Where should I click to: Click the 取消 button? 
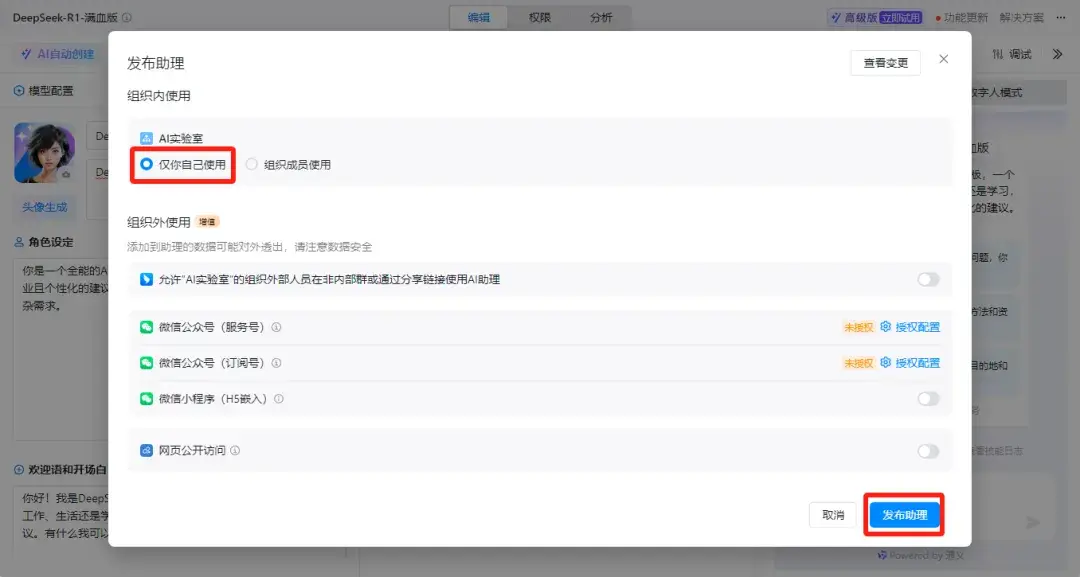[833, 515]
